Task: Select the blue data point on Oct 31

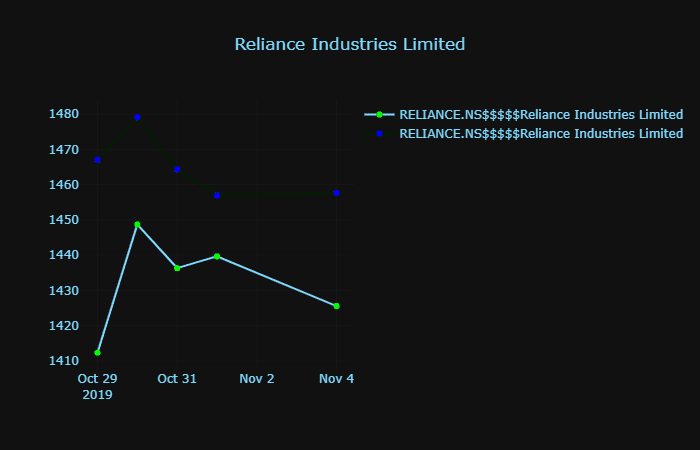Action: pos(177,170)
